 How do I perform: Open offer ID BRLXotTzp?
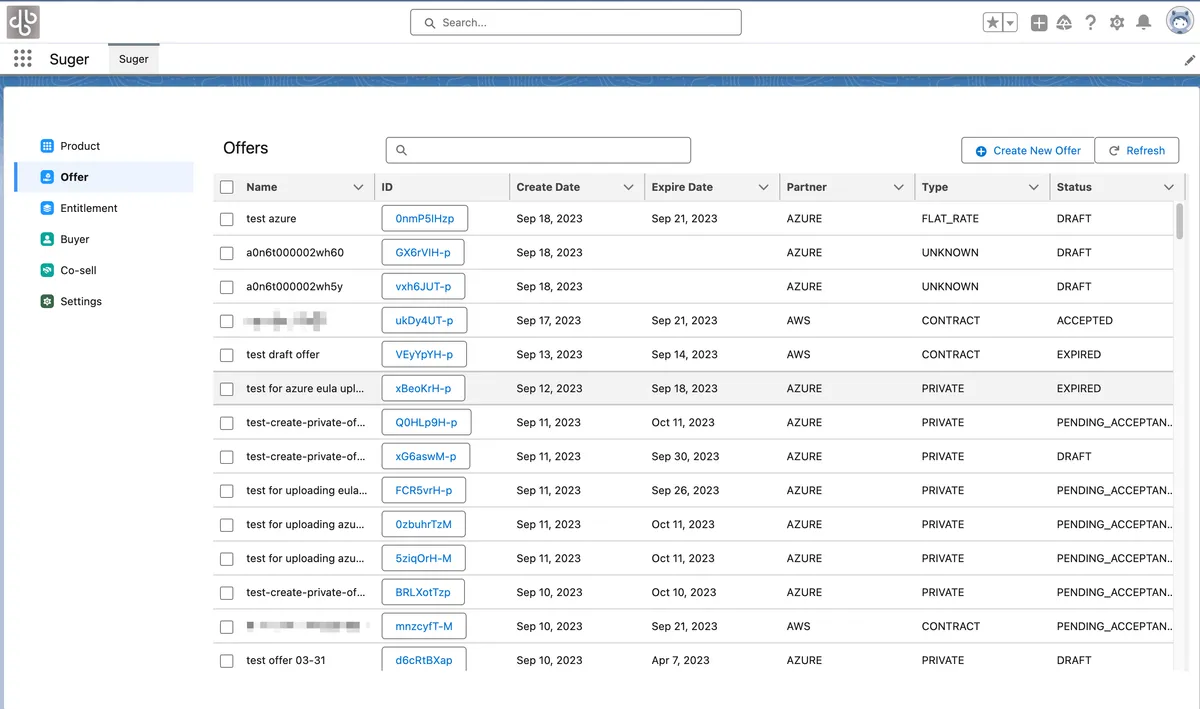coord(423,592)
